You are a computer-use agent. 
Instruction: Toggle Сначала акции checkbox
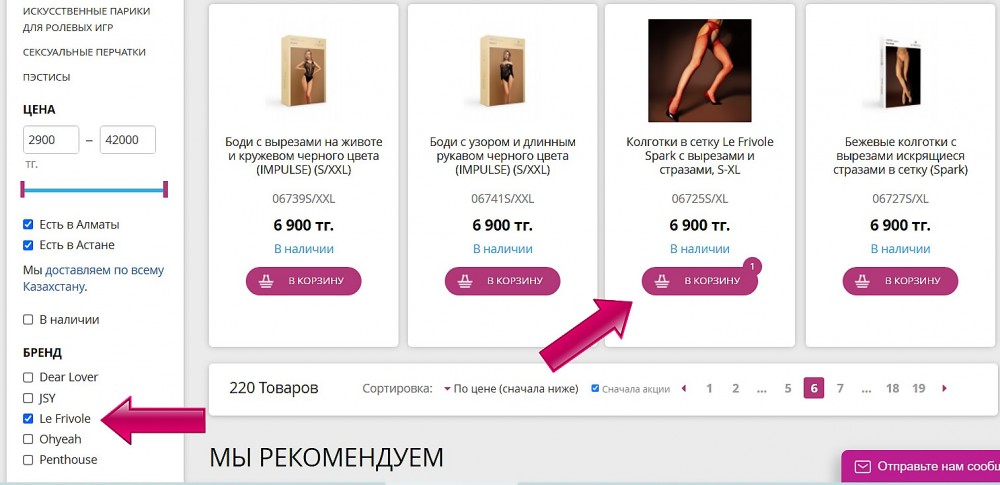click(x=595, y=388)
